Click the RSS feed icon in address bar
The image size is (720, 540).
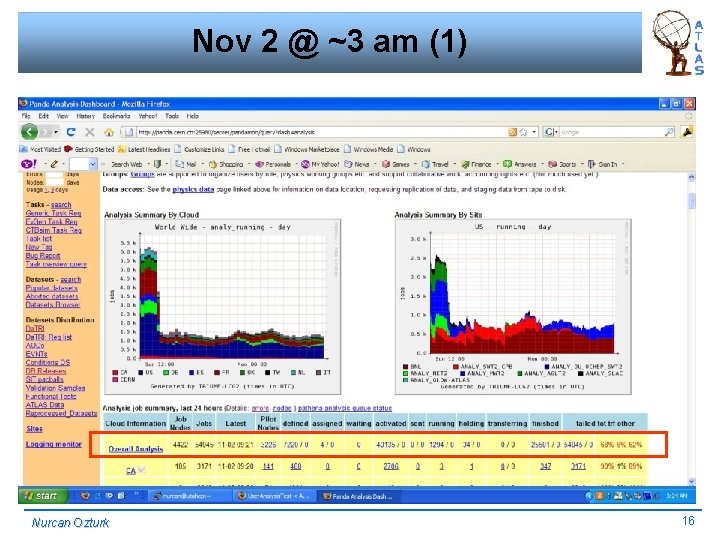pyautogui.click(x=512, y=132)
